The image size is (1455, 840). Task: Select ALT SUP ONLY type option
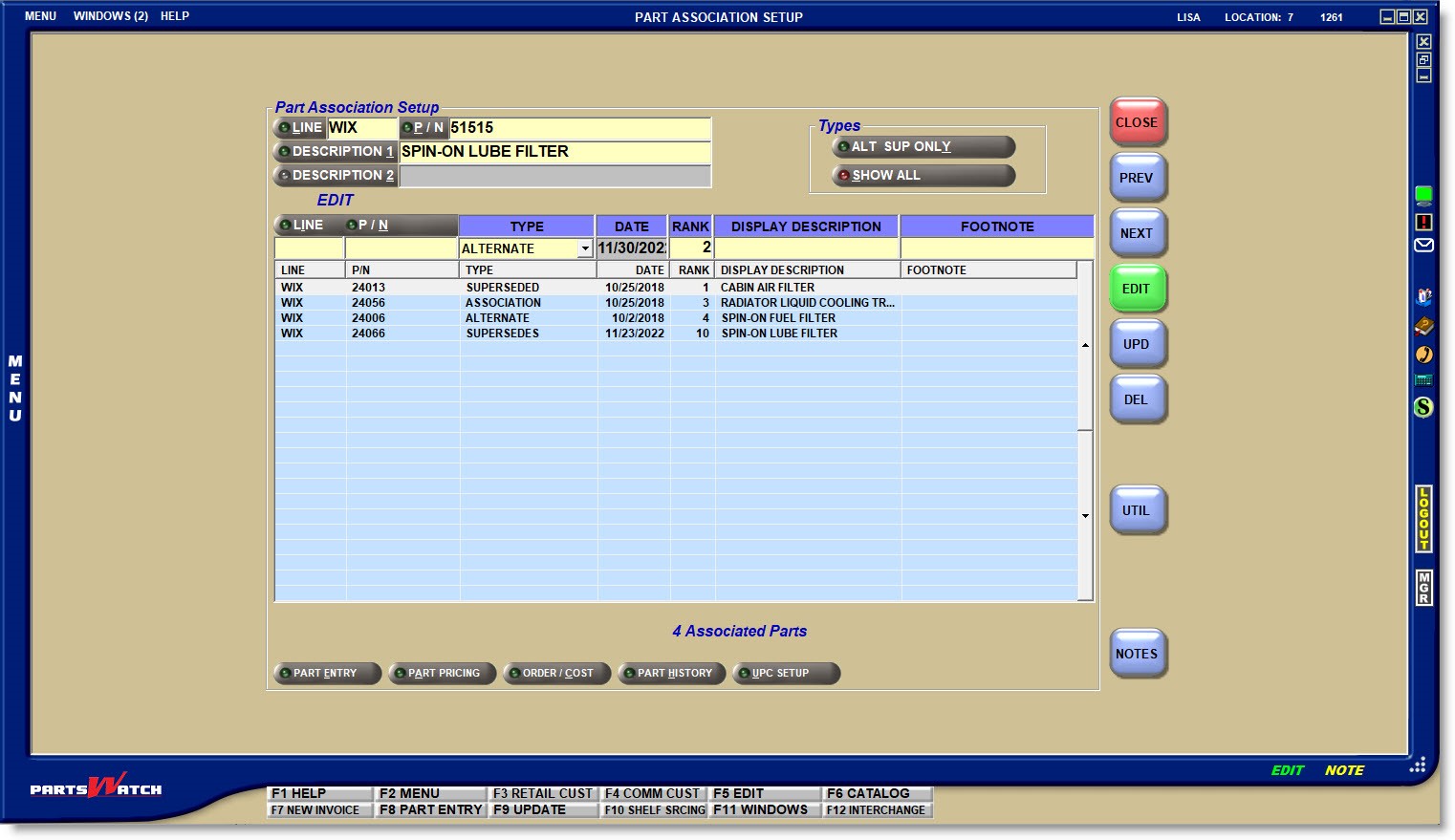click(923, 146)
